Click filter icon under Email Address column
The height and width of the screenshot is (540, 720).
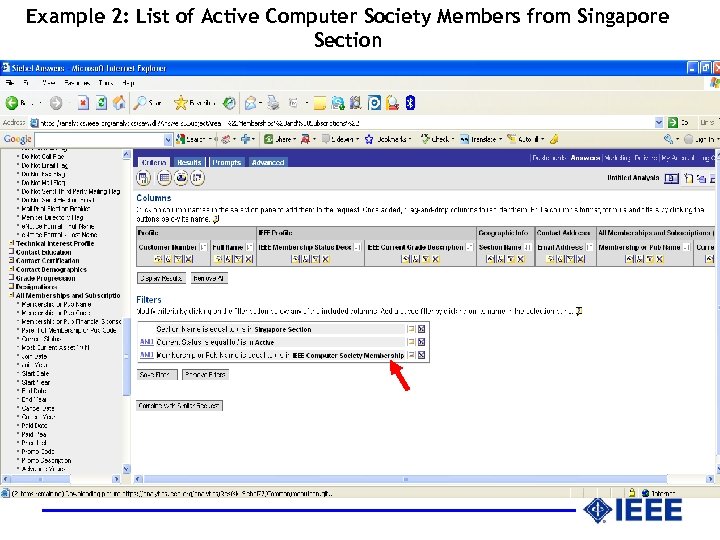coord(570,259)
